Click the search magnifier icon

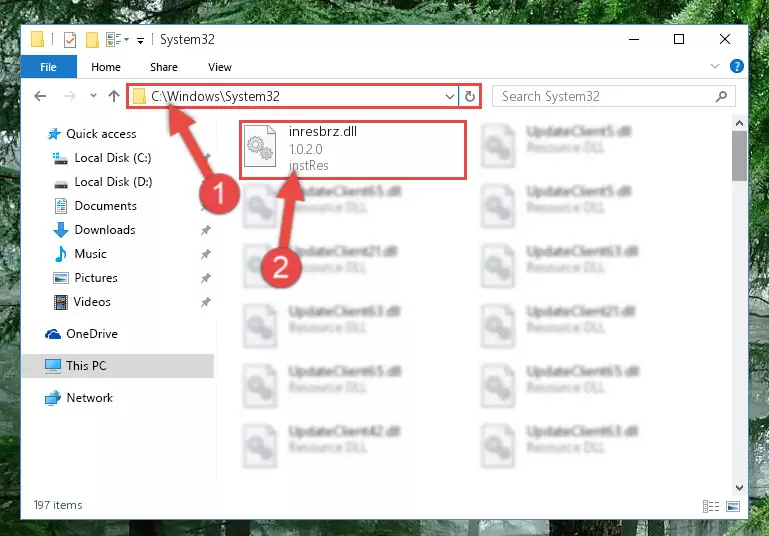pyautogui.click(x=721, y=97)
